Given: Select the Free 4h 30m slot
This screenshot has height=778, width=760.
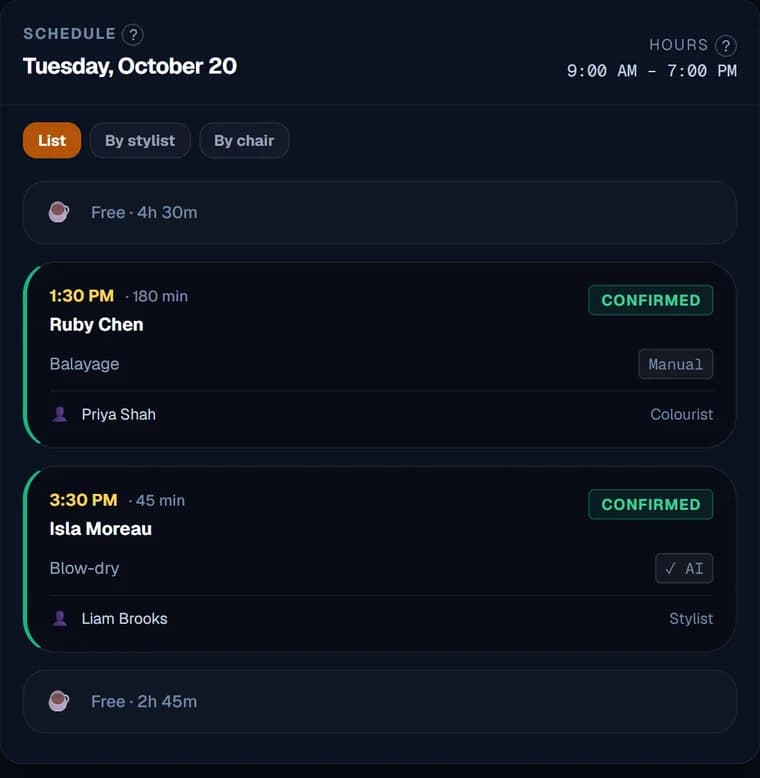Looking at the screenshot, I should pyautogui.click(x=380, y=213).
